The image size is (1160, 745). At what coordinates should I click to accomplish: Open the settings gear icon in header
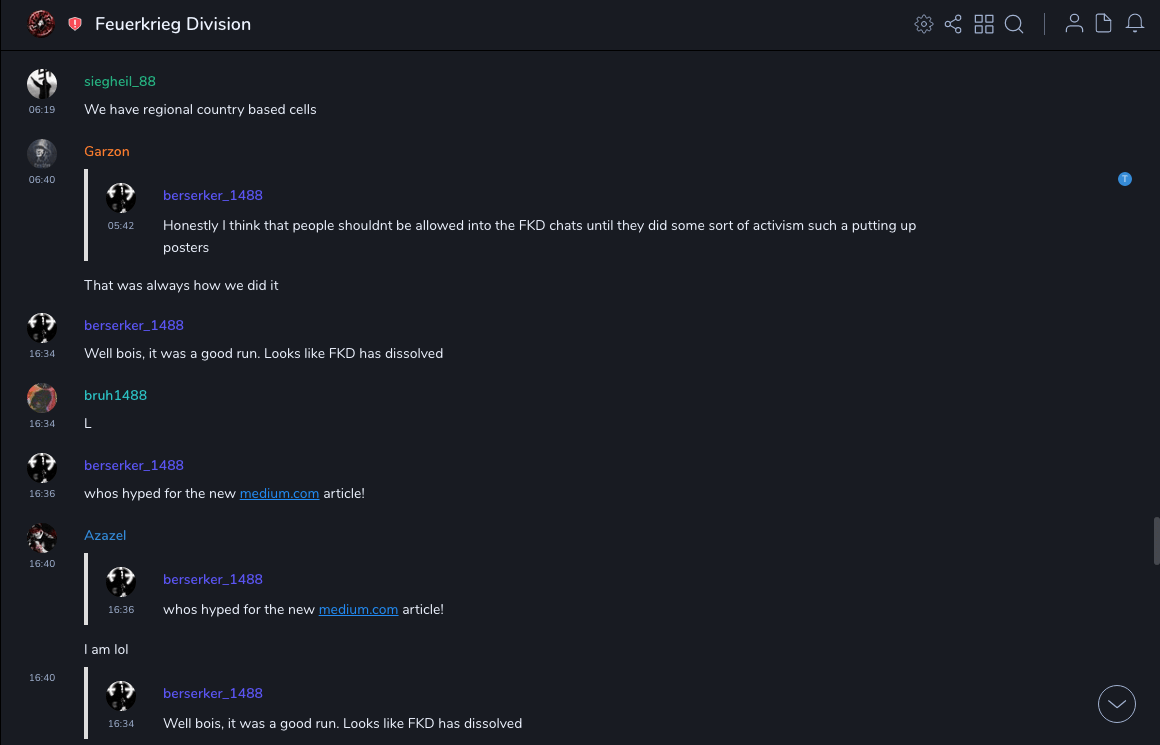click(x=924, y=24)
